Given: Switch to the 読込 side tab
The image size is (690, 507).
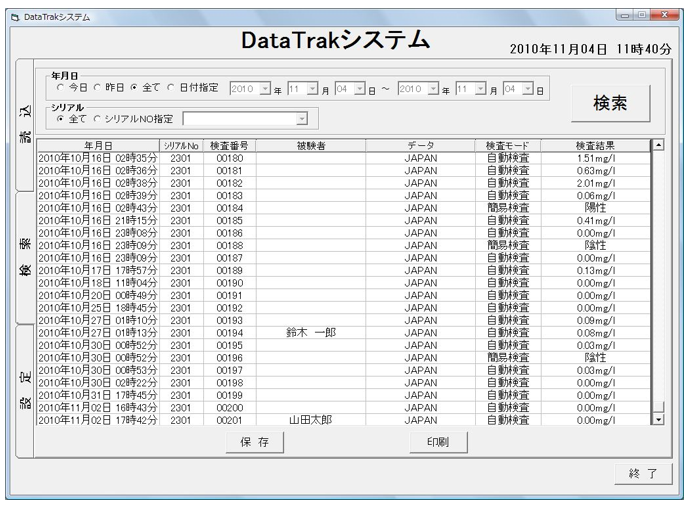Looking at the screenshot, I should point(23,127).
